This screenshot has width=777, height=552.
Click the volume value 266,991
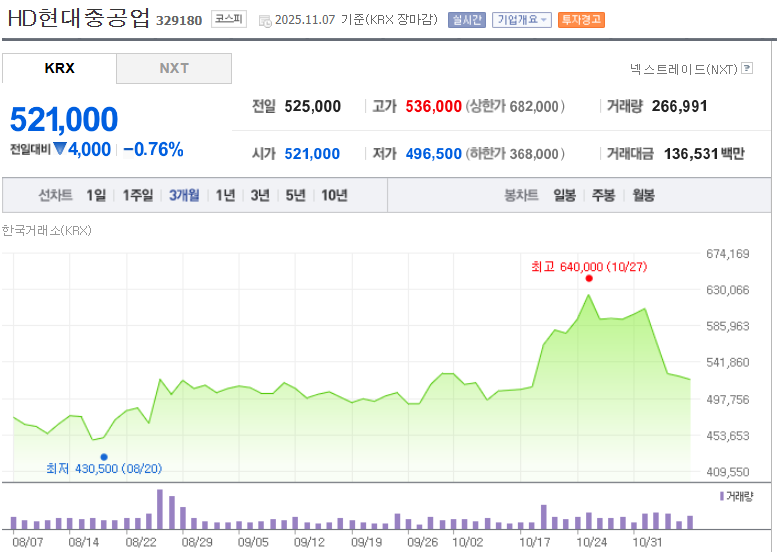coord(679,106)
